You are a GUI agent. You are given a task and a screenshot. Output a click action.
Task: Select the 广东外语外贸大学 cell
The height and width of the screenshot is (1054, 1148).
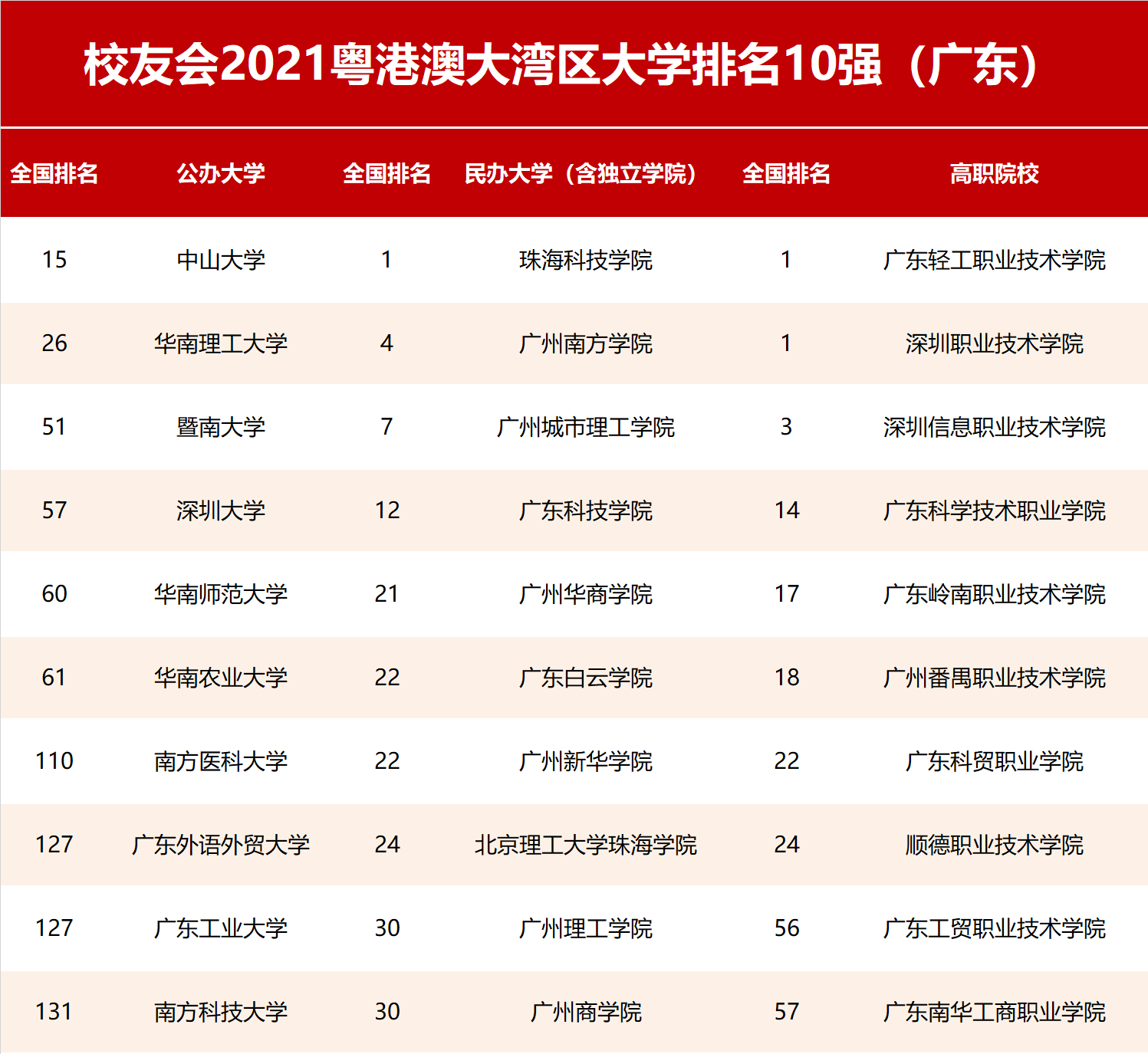[x=221, y=845]
